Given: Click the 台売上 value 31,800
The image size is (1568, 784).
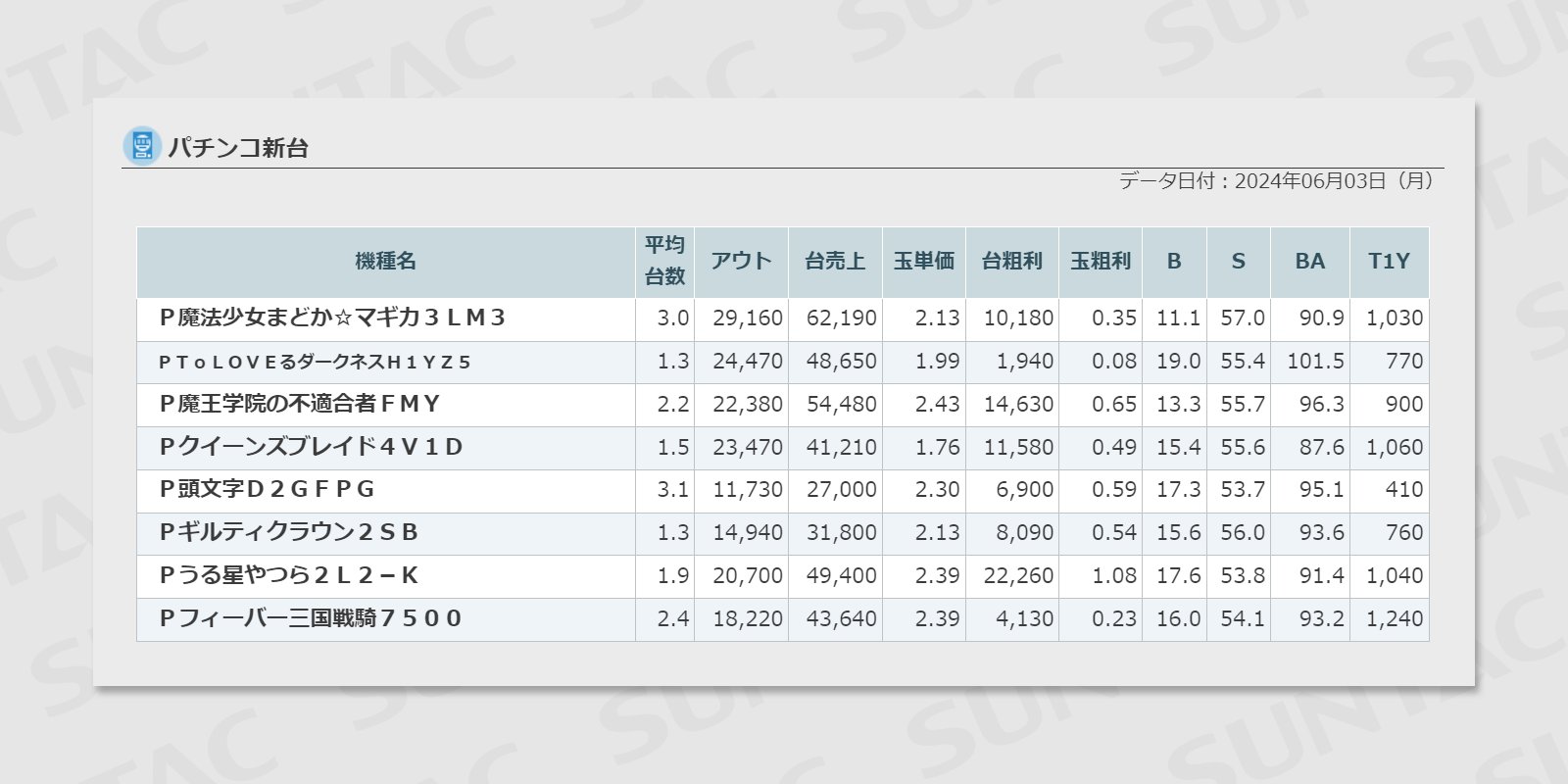Looking at the screenshot, I should tap(842, 532).
